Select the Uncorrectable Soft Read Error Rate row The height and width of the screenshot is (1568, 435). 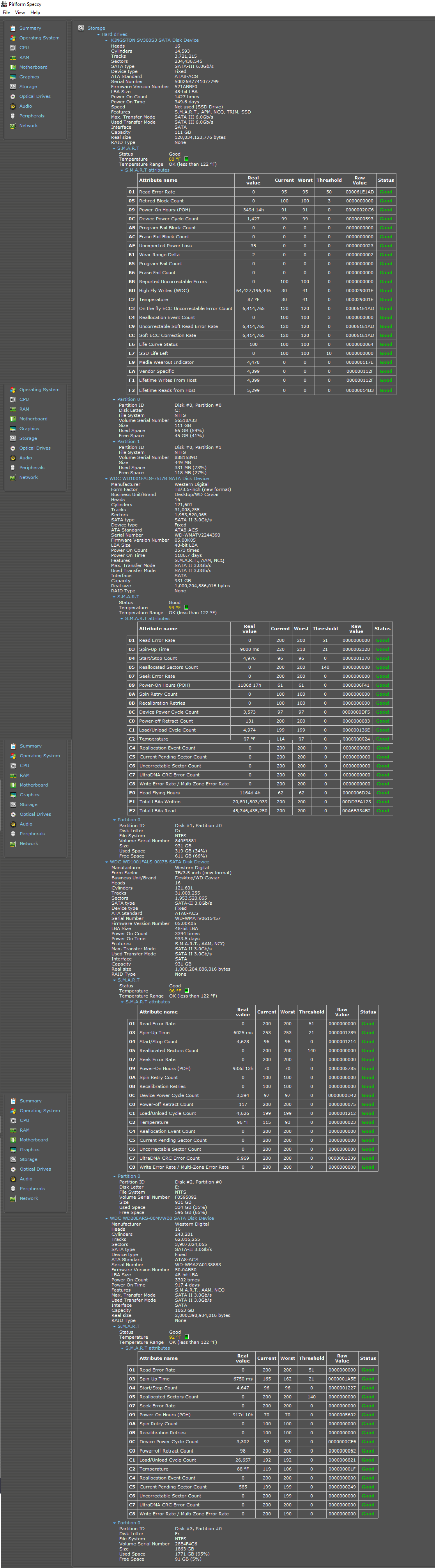pos(261,326)
